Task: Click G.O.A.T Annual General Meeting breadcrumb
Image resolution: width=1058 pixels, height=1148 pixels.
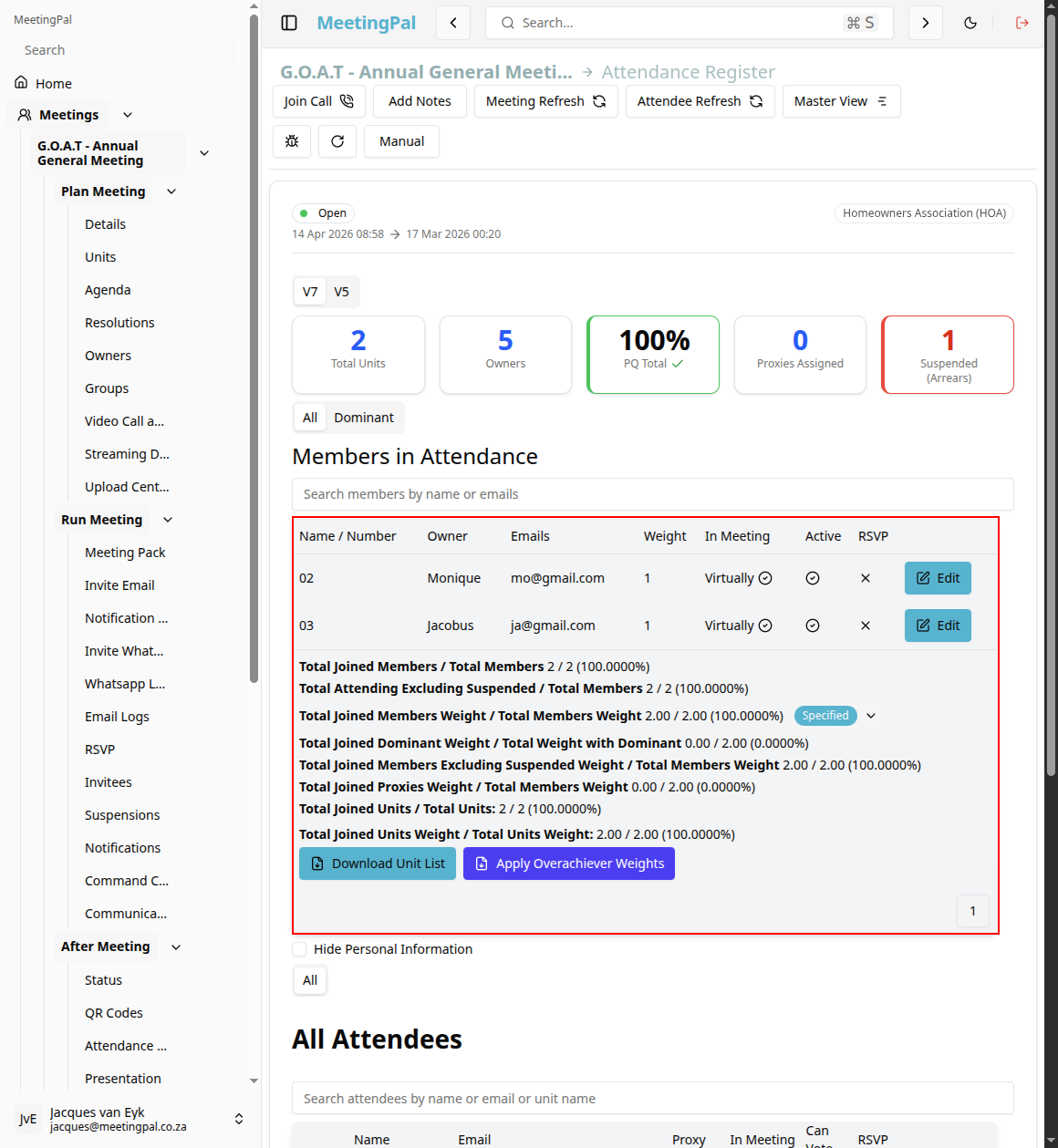Action: (x=426, y=72)
